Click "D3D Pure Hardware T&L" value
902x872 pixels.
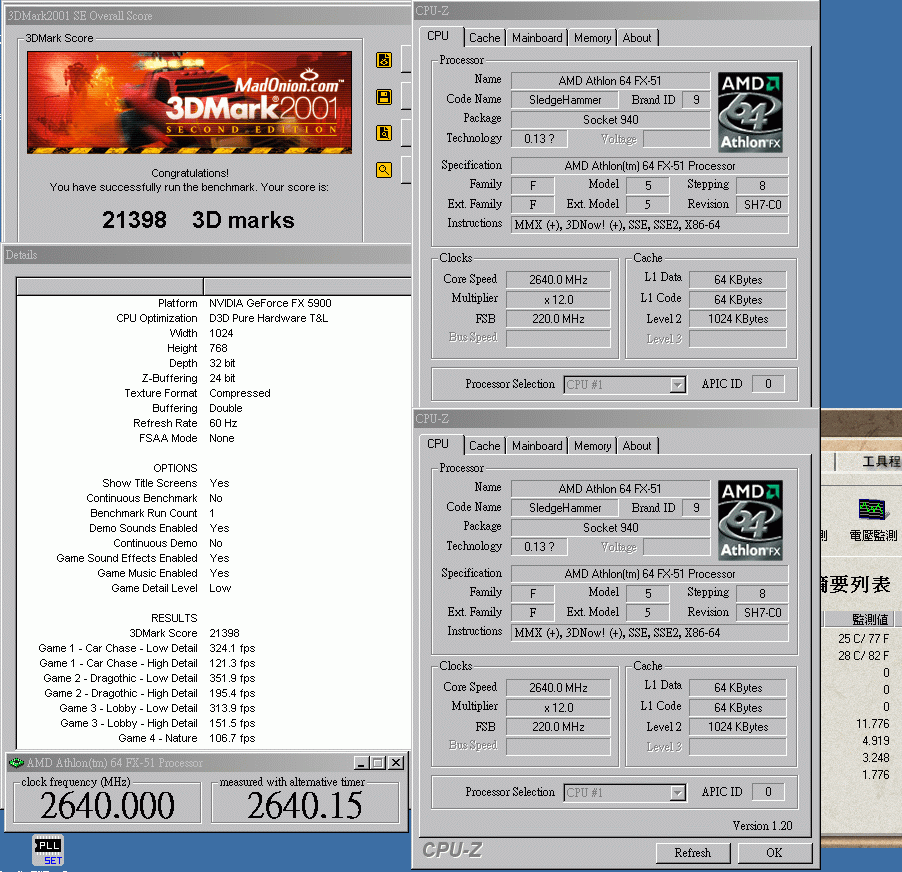click(x=268, y=318)
